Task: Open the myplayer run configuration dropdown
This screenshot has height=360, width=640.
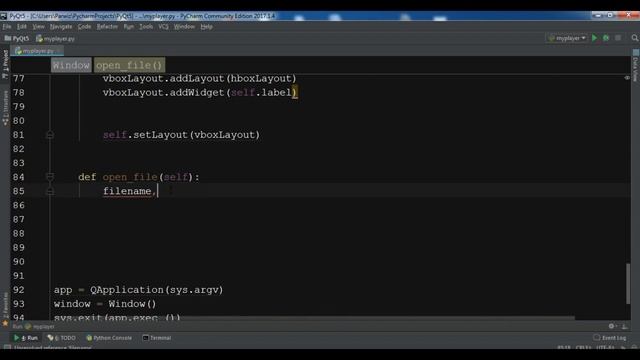Action: pos(567,38)
